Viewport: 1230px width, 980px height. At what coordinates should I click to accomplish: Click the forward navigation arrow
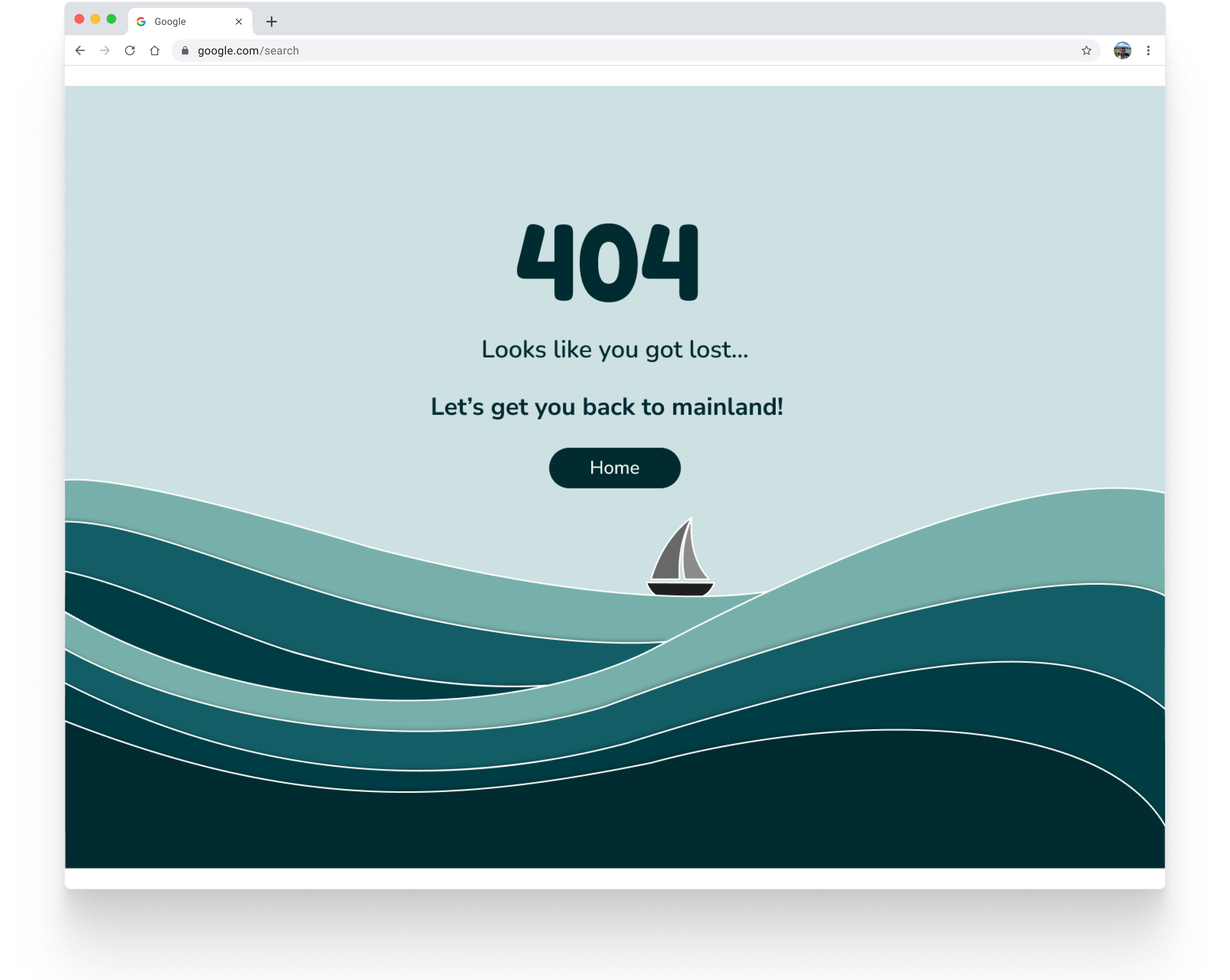click(105, 51)
